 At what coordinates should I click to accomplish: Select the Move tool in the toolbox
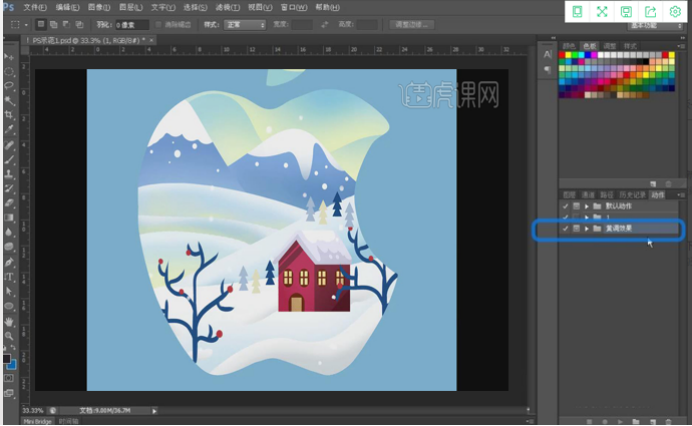[x=9, y=58]
